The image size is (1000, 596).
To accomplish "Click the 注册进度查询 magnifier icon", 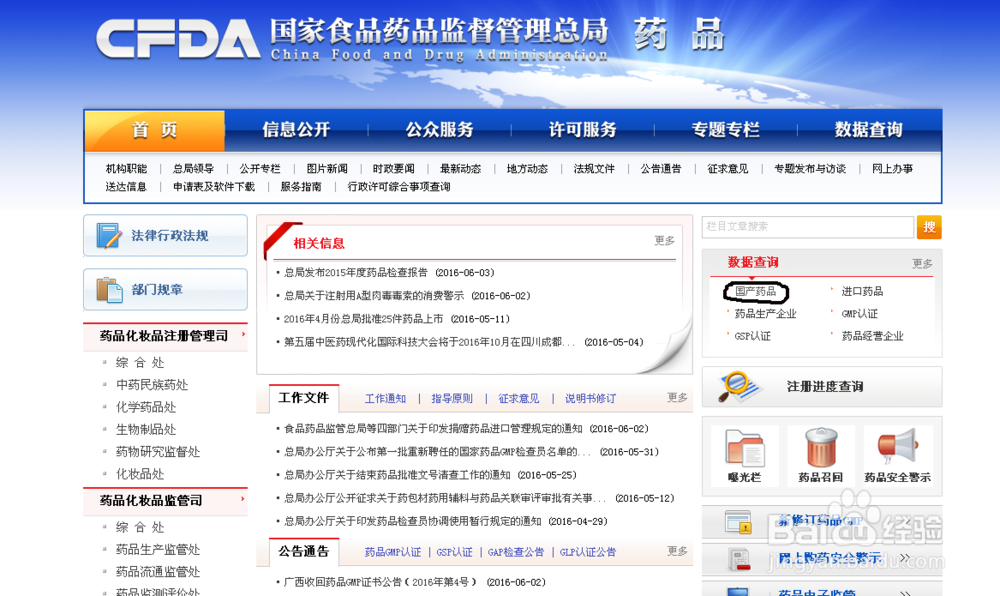I will pyautogui.click(x=738, y=386).
